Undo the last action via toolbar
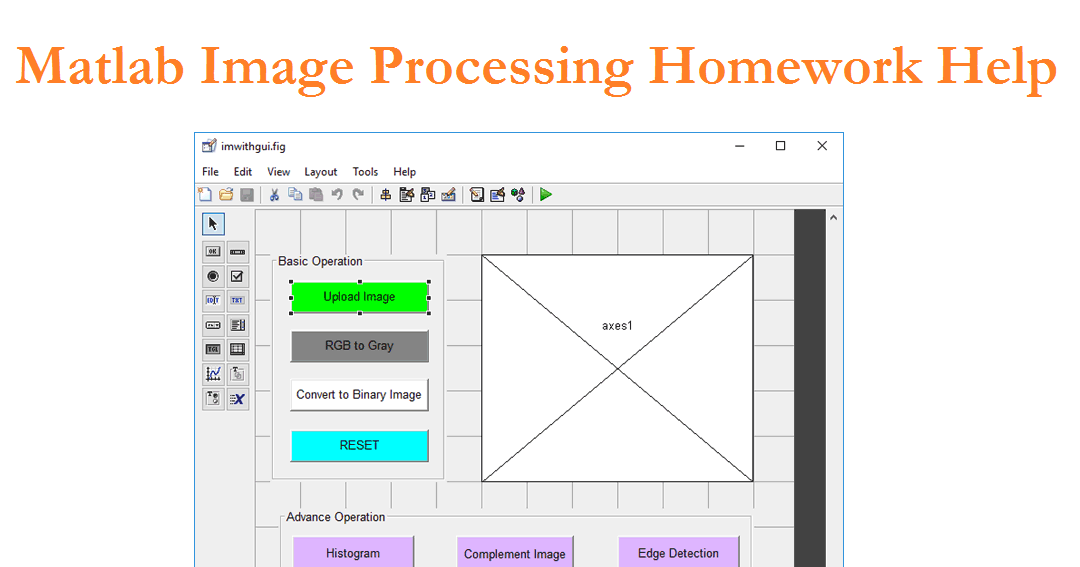1080x567 pixels. (x=337, y=195)
